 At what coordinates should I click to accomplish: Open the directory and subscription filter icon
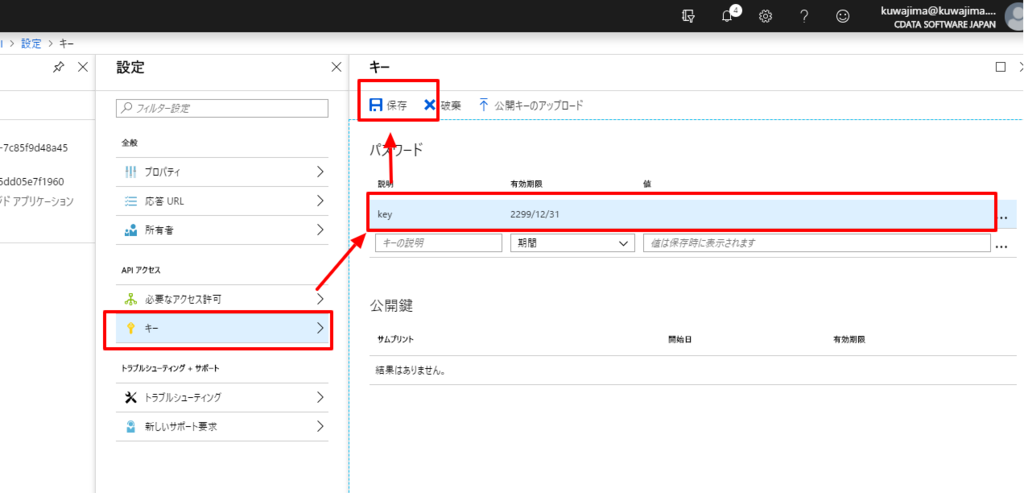688,16
